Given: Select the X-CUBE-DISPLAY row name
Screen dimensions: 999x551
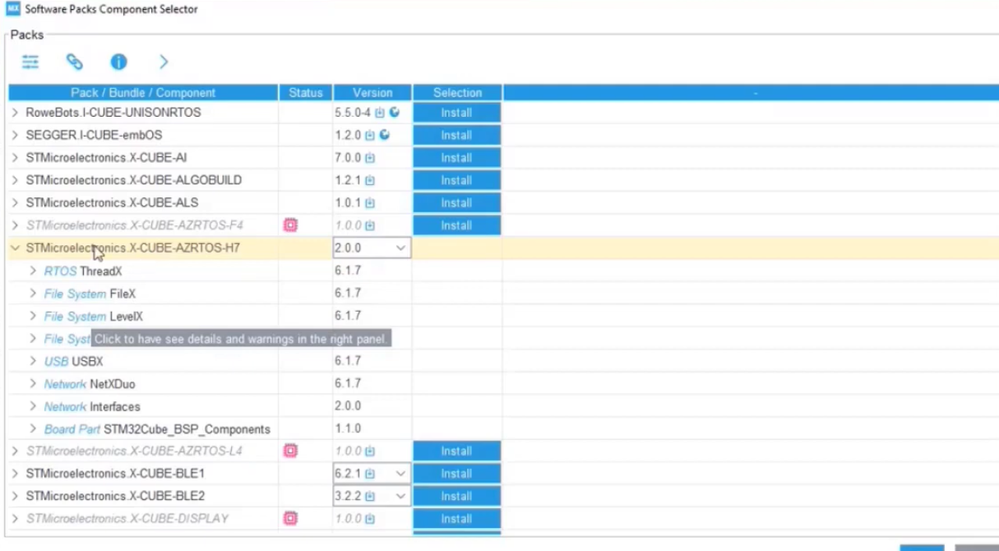Looking at the screenshot, I should 127,519.
